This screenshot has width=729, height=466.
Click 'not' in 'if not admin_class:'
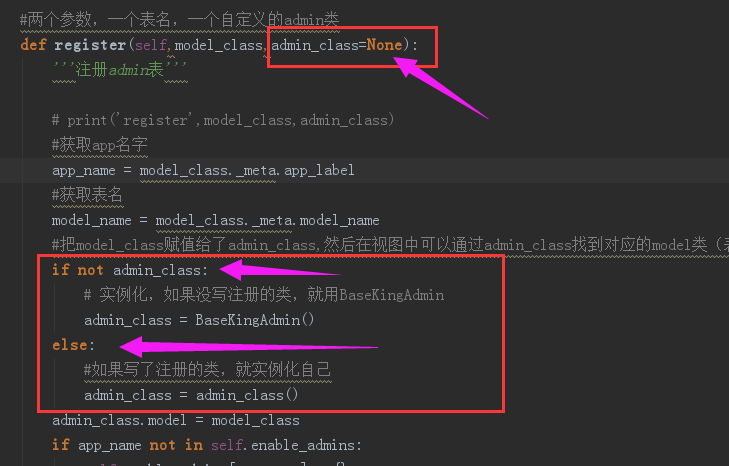point(90,270)
